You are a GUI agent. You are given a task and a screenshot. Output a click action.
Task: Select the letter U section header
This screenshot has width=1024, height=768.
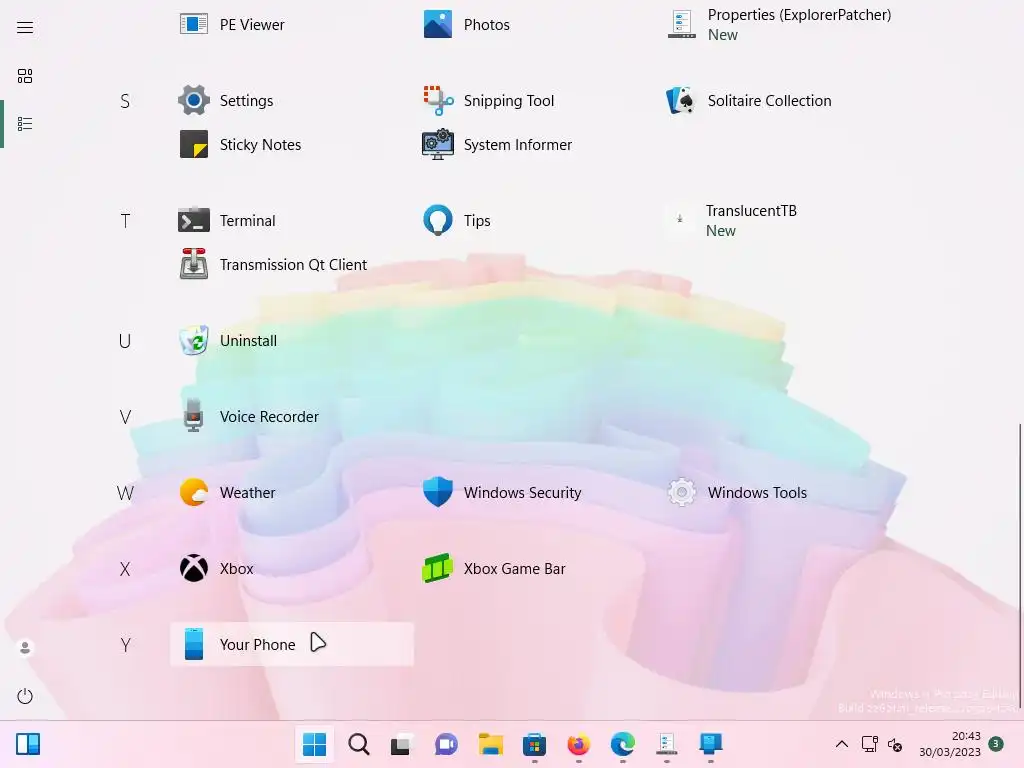(x=125, y=341)
